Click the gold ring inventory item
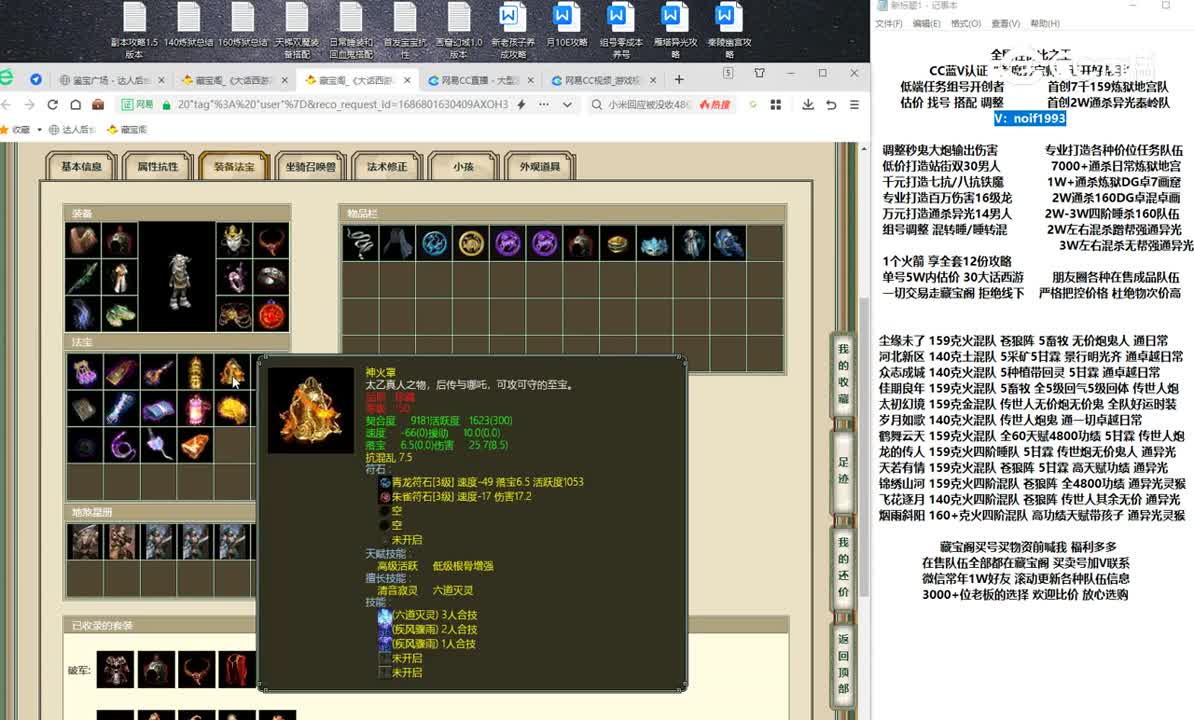This screenshot has width=1194, height=720. [x=618, y=244]
